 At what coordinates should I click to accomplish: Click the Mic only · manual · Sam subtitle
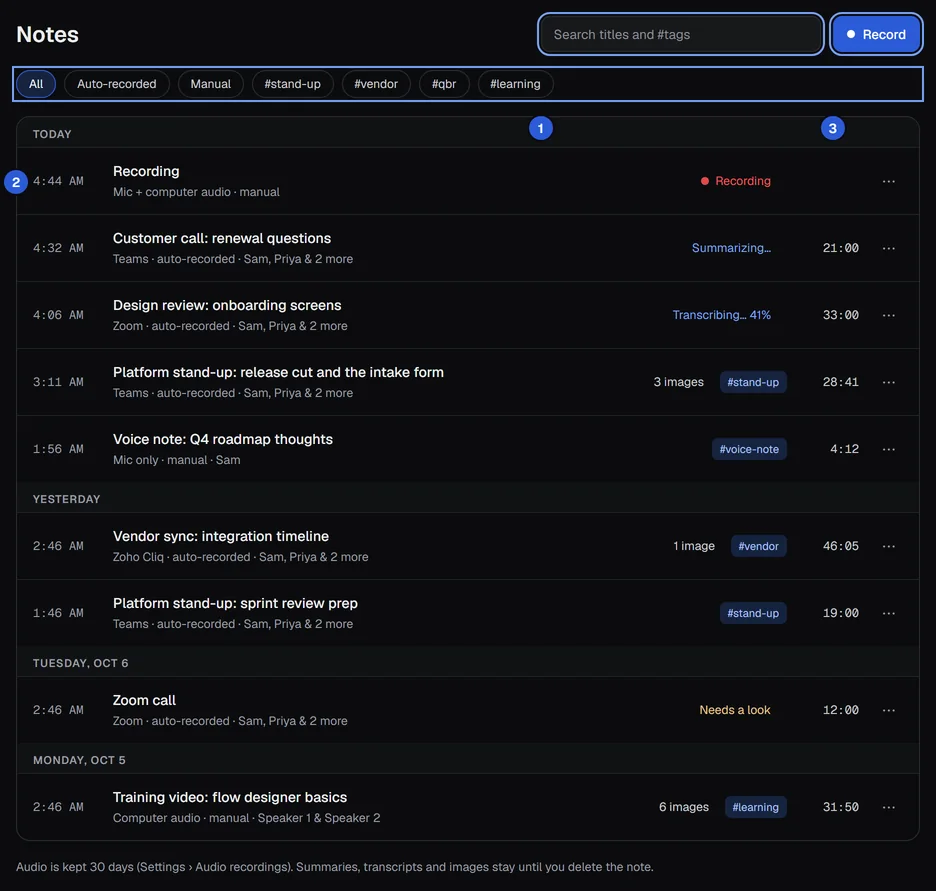click(177, 460)
